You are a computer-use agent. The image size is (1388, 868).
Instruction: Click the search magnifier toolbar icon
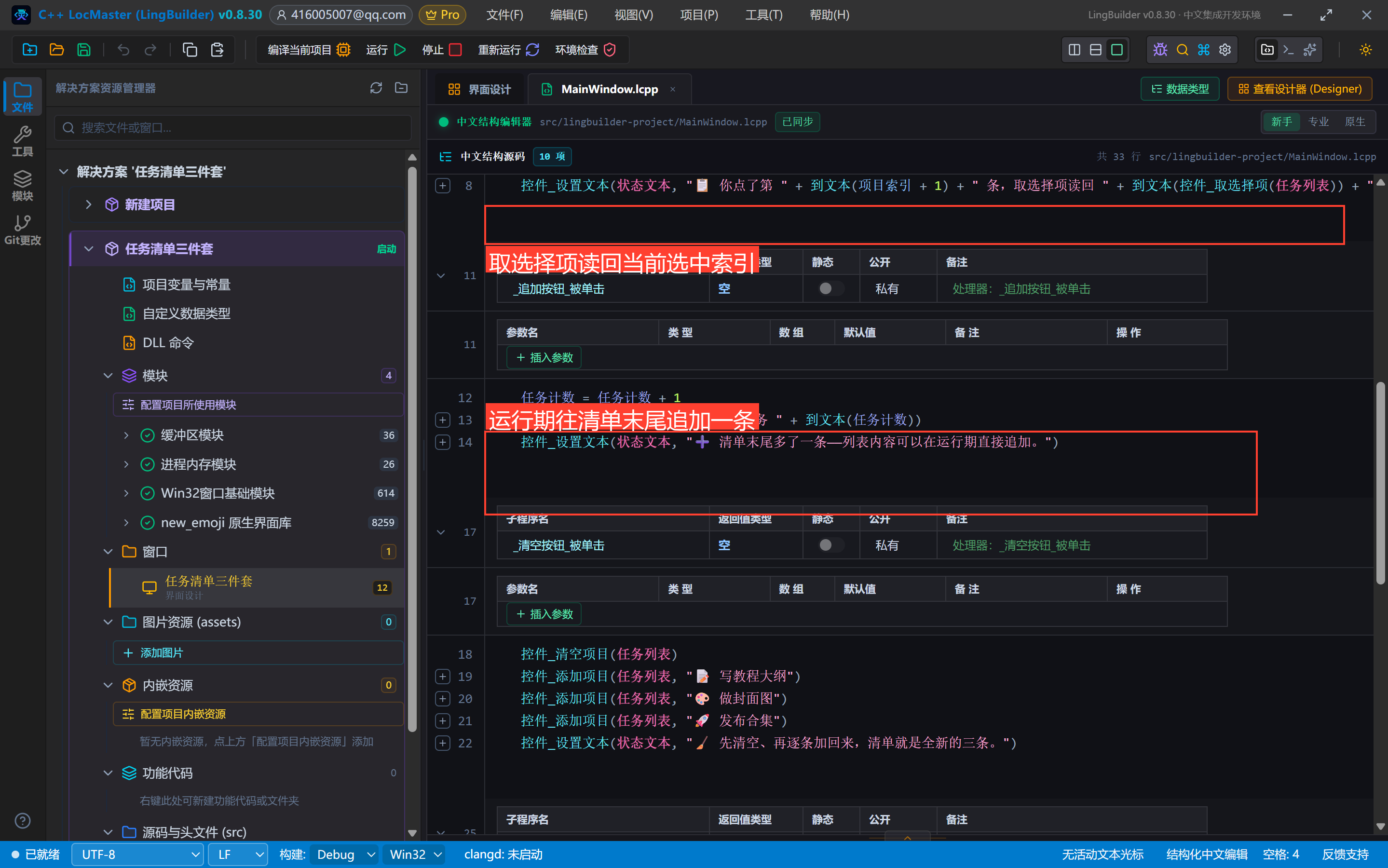1182,50
